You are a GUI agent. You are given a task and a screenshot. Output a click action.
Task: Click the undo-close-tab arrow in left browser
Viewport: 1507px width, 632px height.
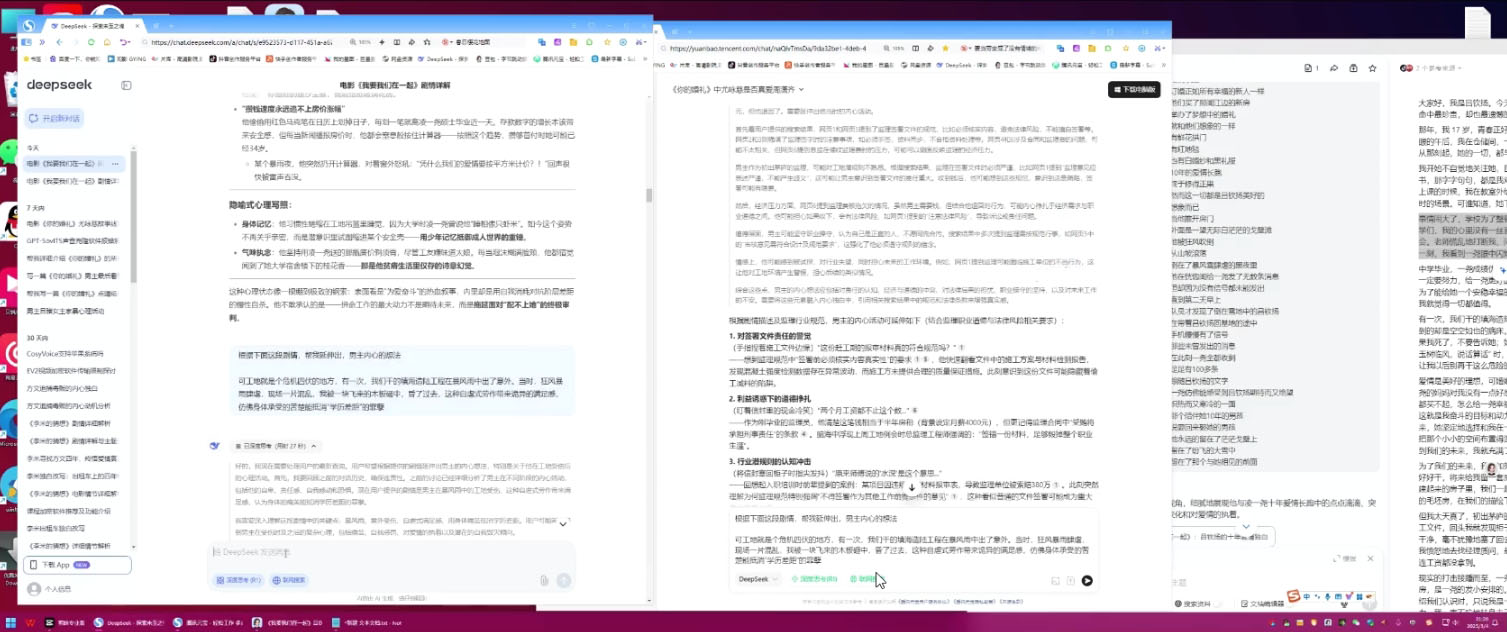click(124, 42)
